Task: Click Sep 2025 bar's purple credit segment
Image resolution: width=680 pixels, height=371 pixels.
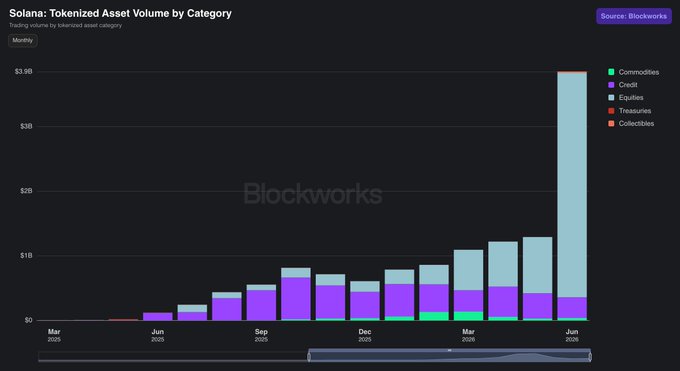Action: point(261,305)
